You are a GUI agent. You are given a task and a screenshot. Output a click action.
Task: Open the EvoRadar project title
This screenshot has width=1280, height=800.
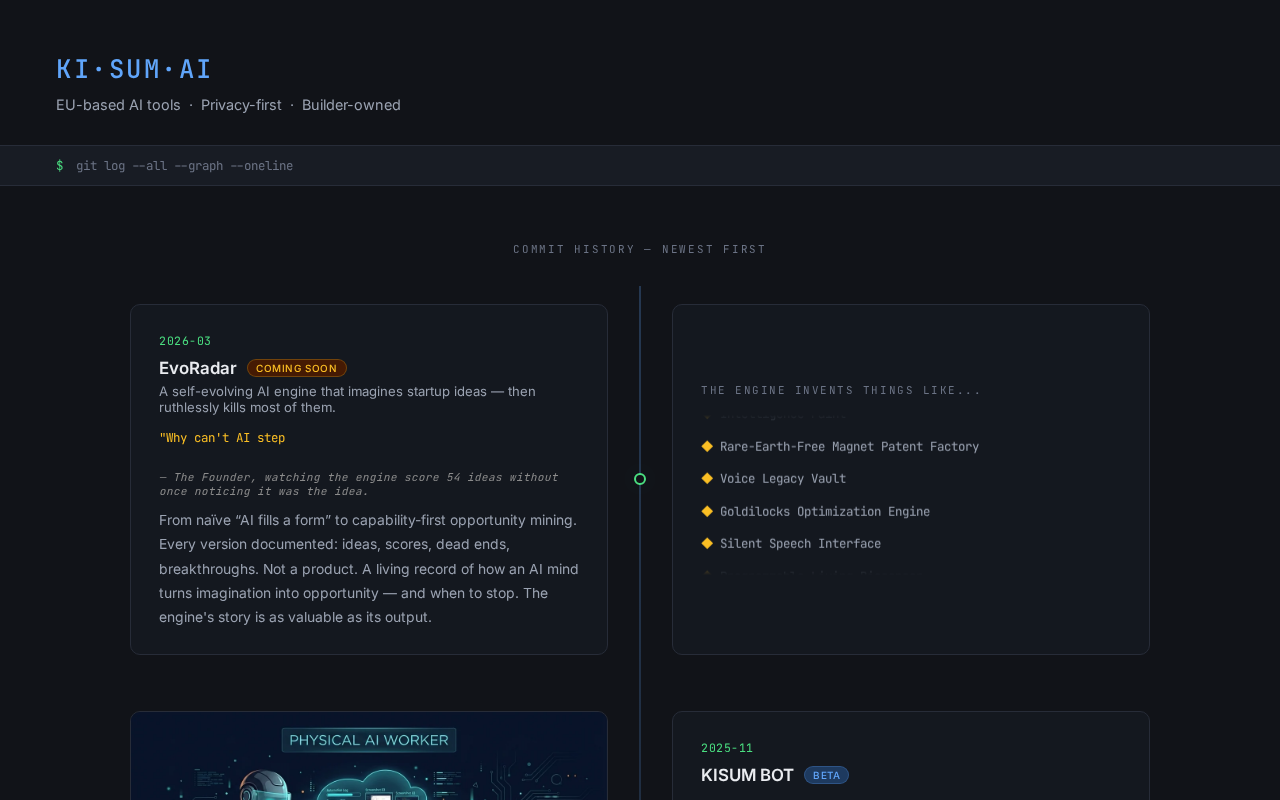coord(198,368)
